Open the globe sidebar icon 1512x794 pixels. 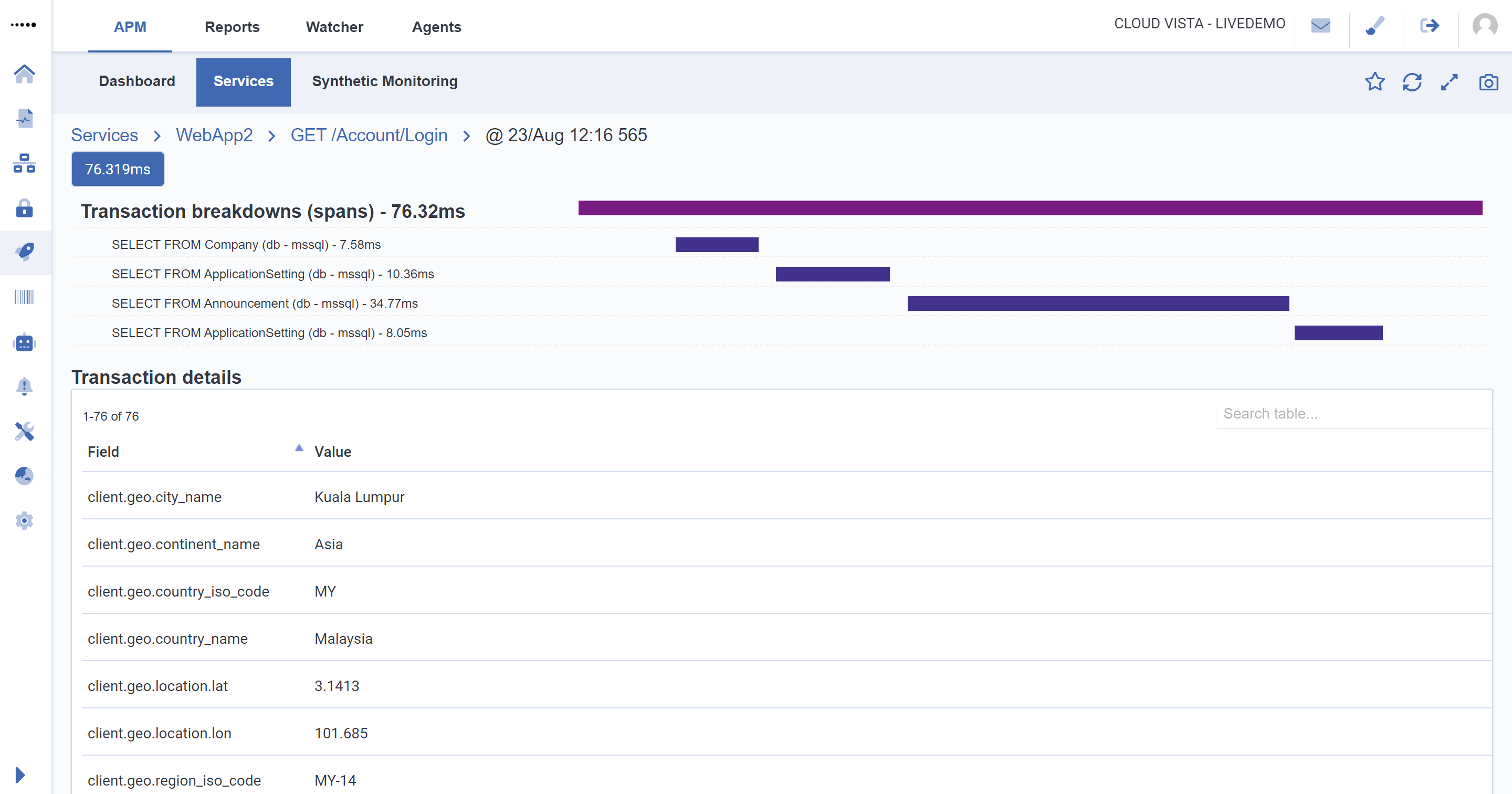pos(24,476)
